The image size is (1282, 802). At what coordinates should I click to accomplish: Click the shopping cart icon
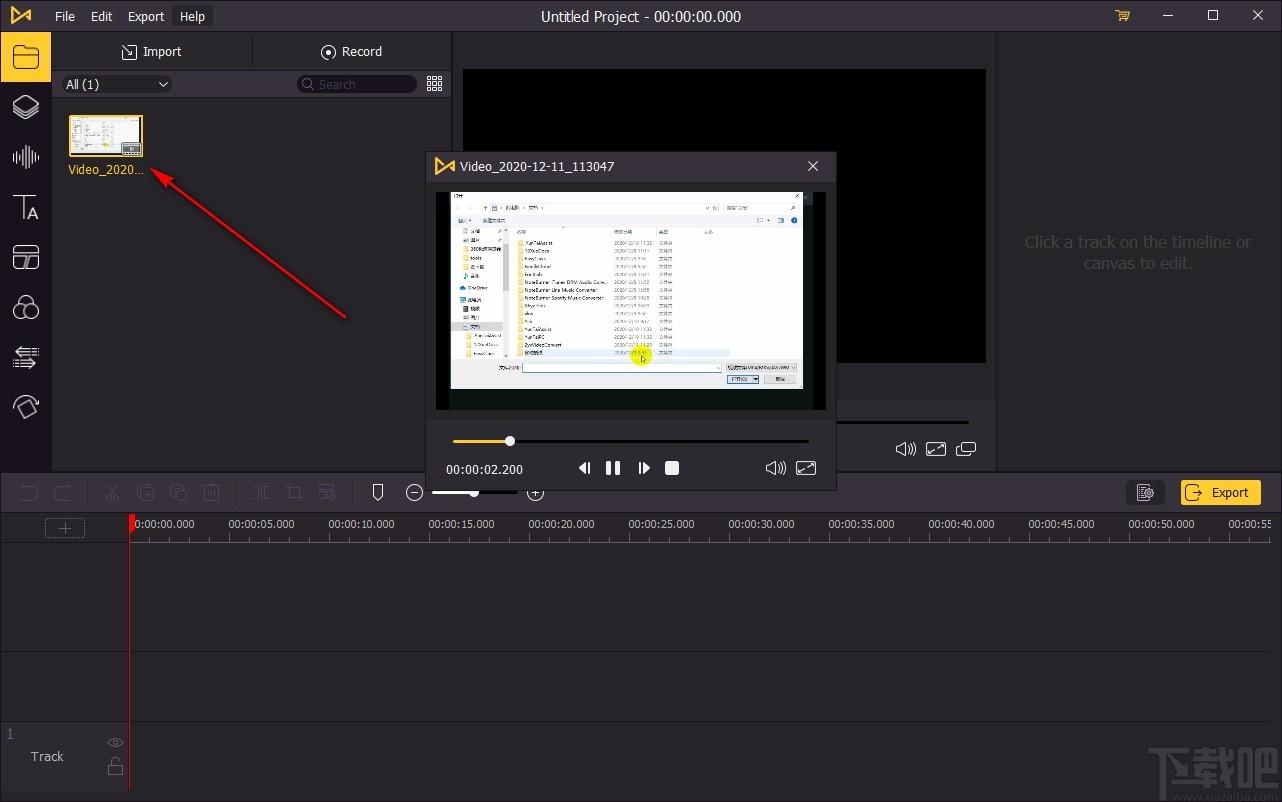[x=1122, y=16]
